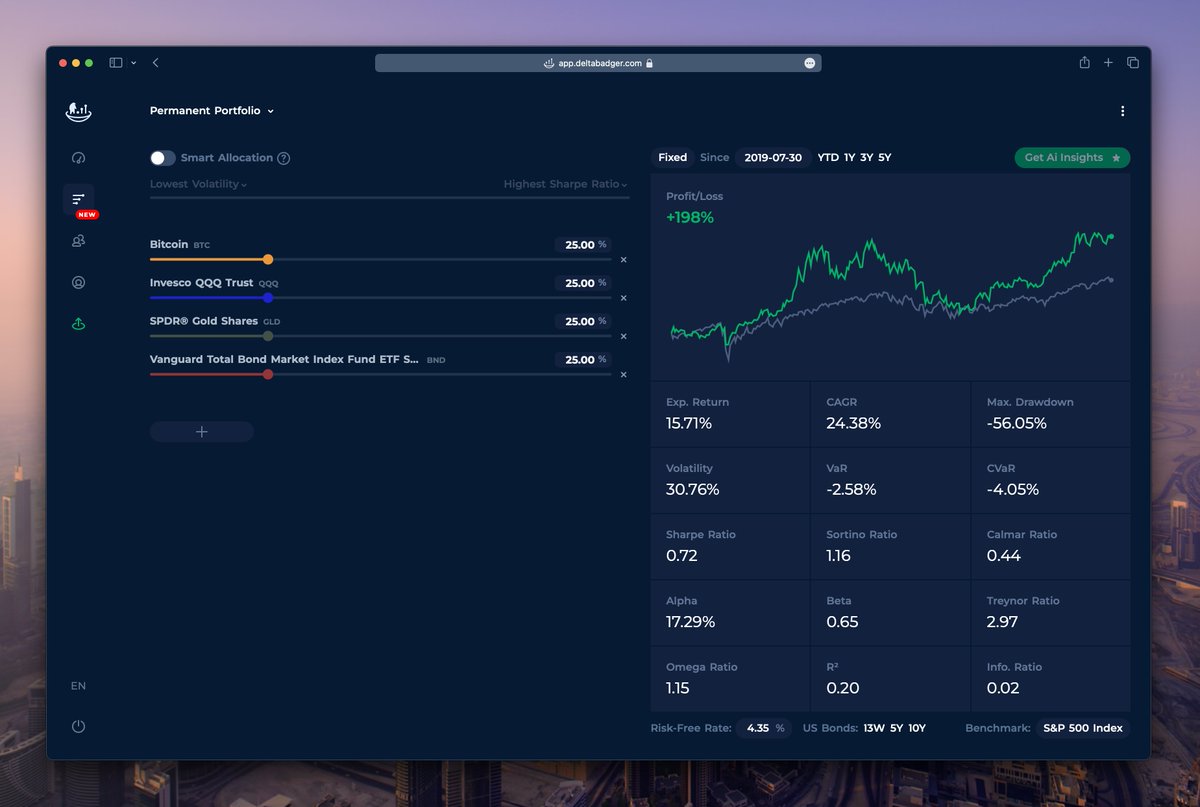Open the dashboard gauge icon in sidebar

click(x=78, y=158)
